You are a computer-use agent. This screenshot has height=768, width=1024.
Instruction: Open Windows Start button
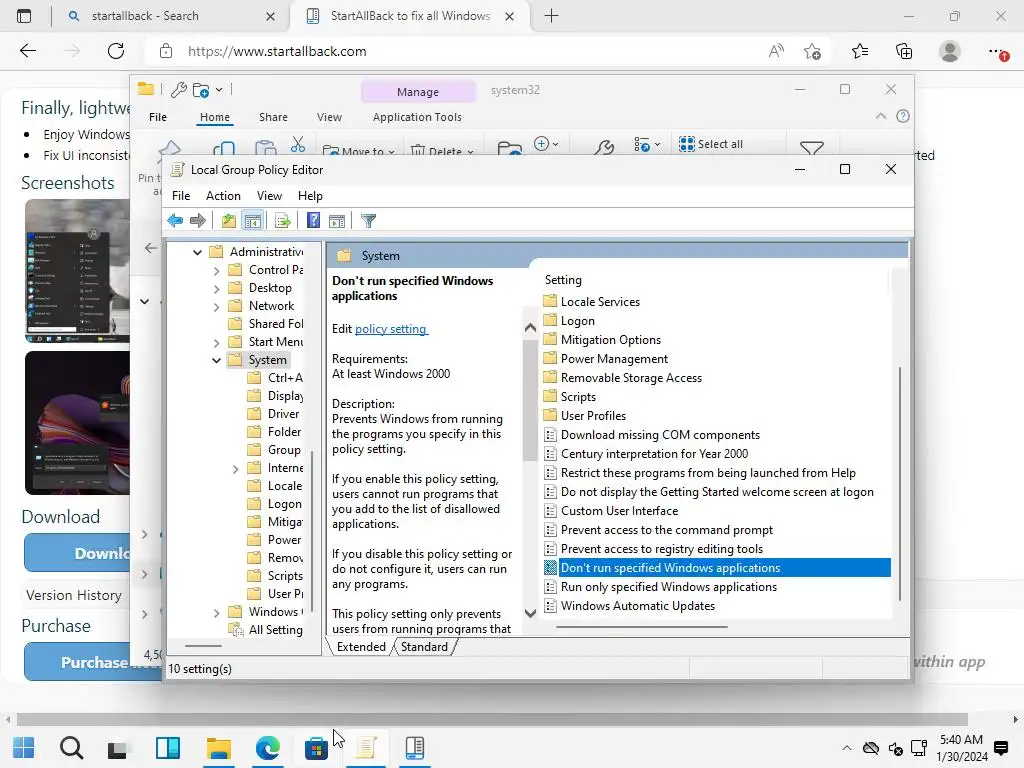pos(24,747)
